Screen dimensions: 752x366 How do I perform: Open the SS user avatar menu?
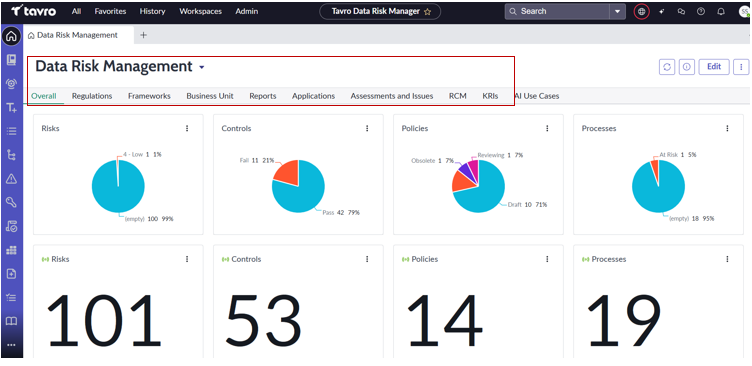tap(744, 12)
